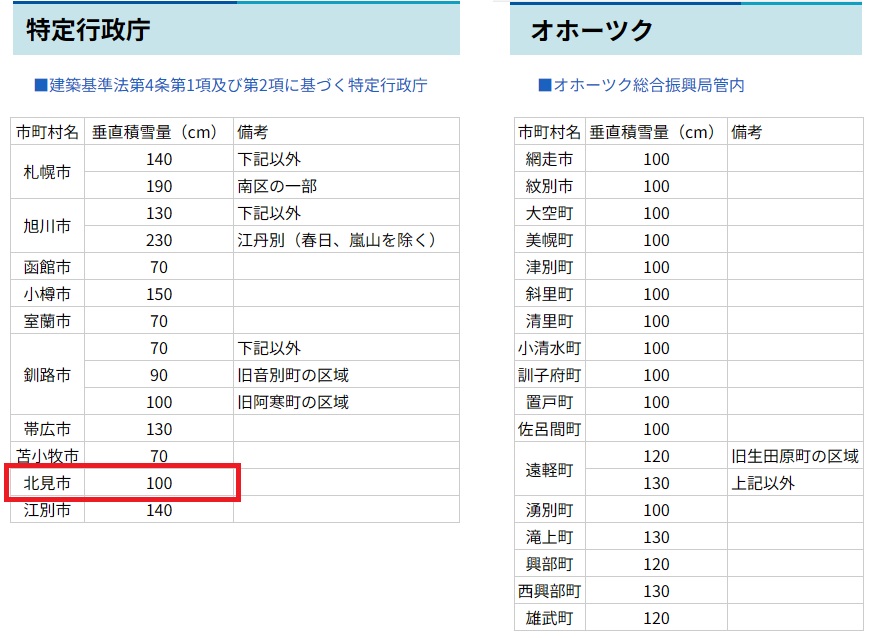Click the 釧路市 city name cell
The width and height of the screenshot is (889, 638).
point(48,375)
